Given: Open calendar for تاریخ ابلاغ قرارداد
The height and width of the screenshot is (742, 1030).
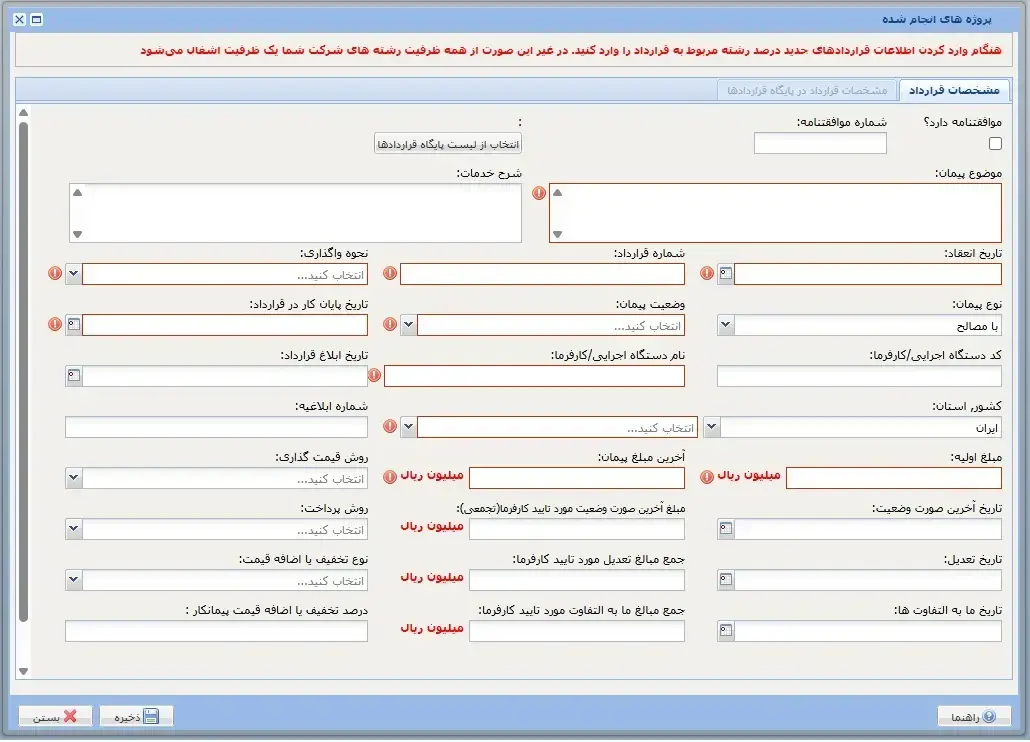Looking at the screenshot, I should click(x=74, y=376).
